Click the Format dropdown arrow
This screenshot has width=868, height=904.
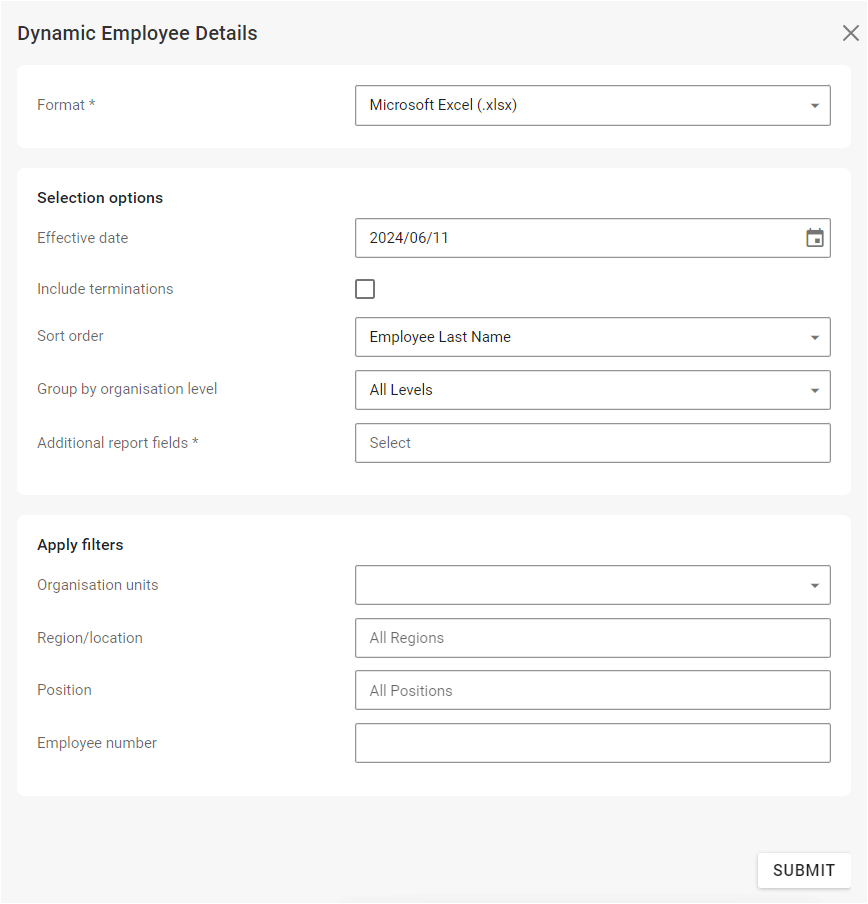click(x=815, y=105)
